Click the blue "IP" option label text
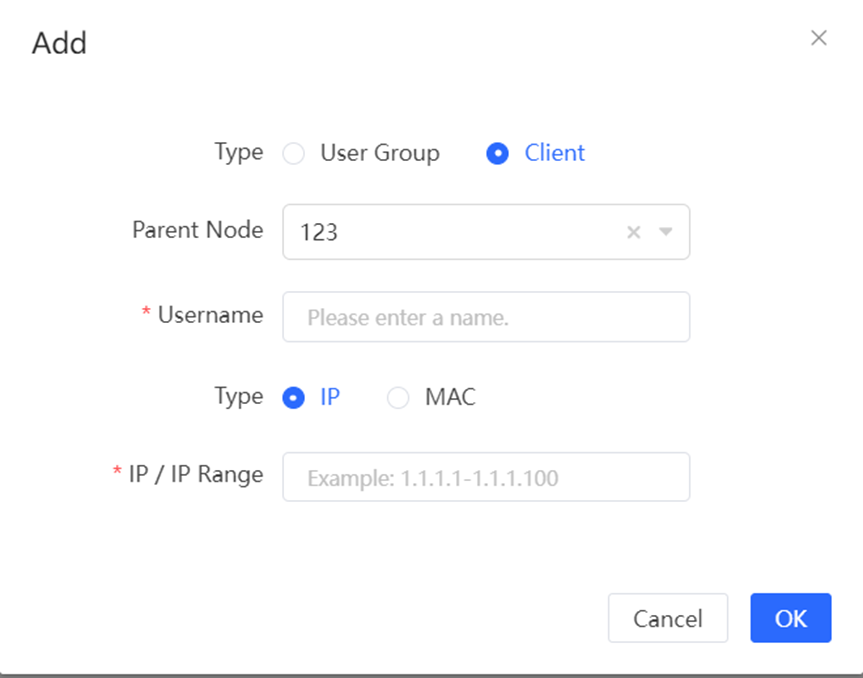 [330, 397]
